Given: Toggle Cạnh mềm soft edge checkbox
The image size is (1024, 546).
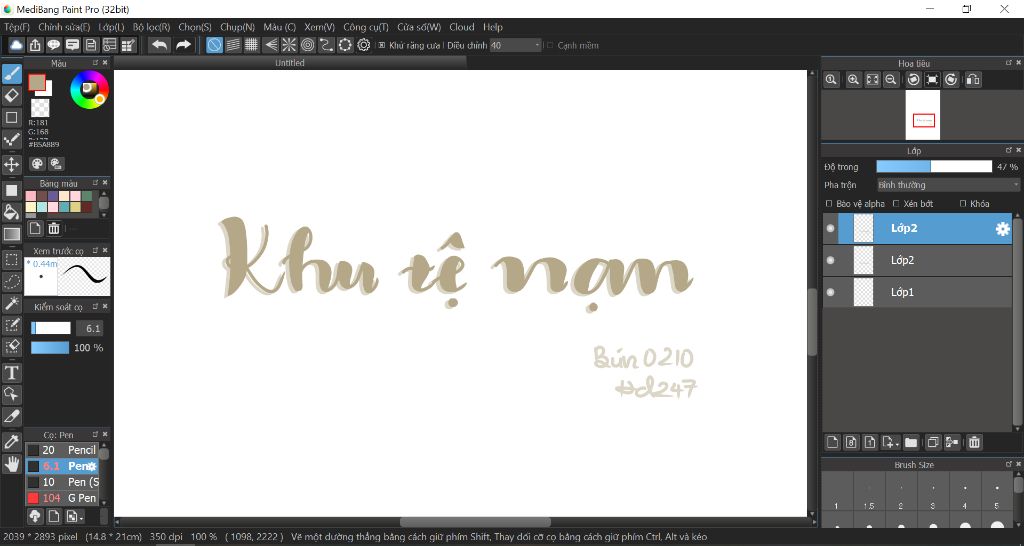Looking at the screenshot, I should (550, 46).
